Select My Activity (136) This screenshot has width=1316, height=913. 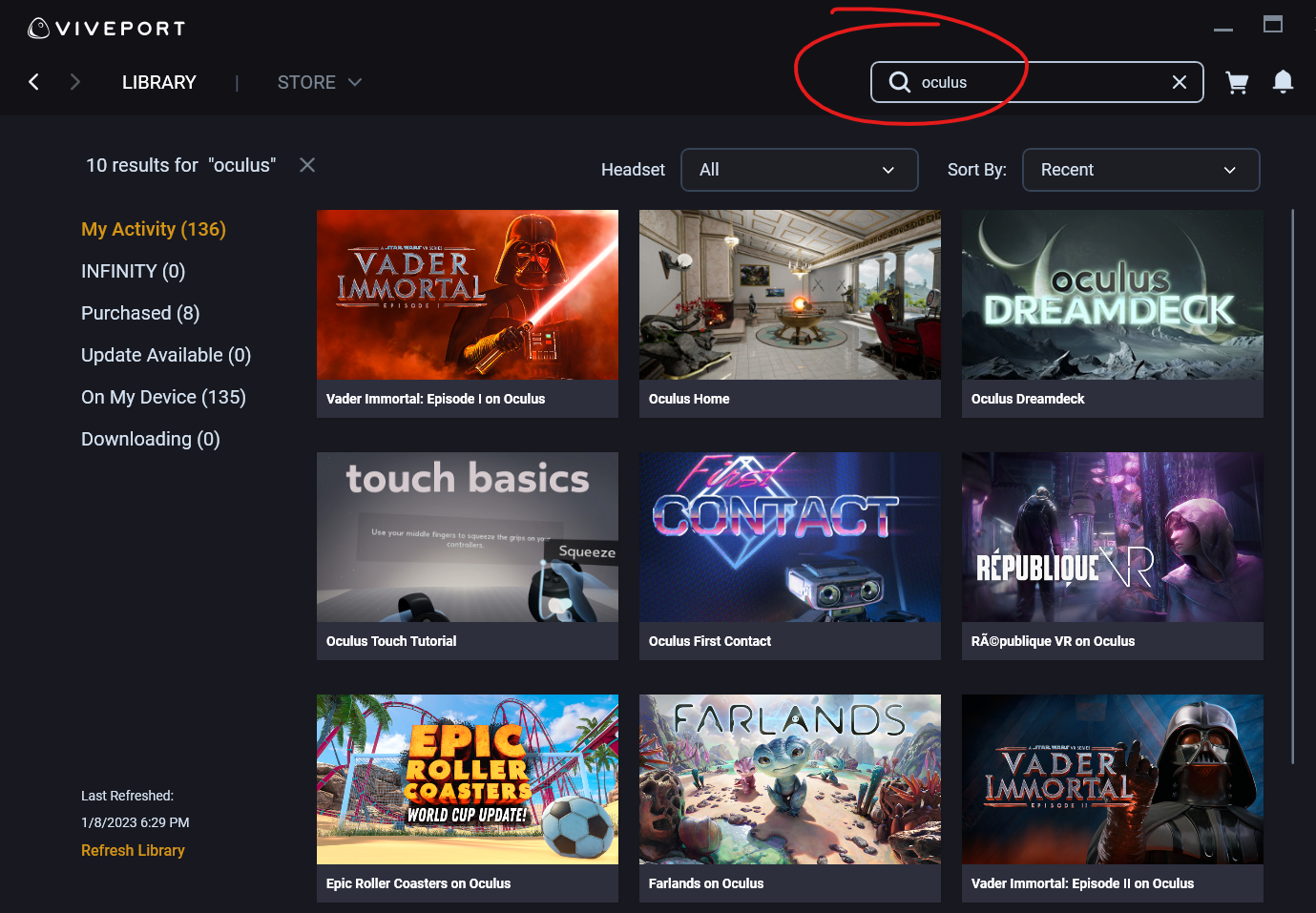point(154,229)
